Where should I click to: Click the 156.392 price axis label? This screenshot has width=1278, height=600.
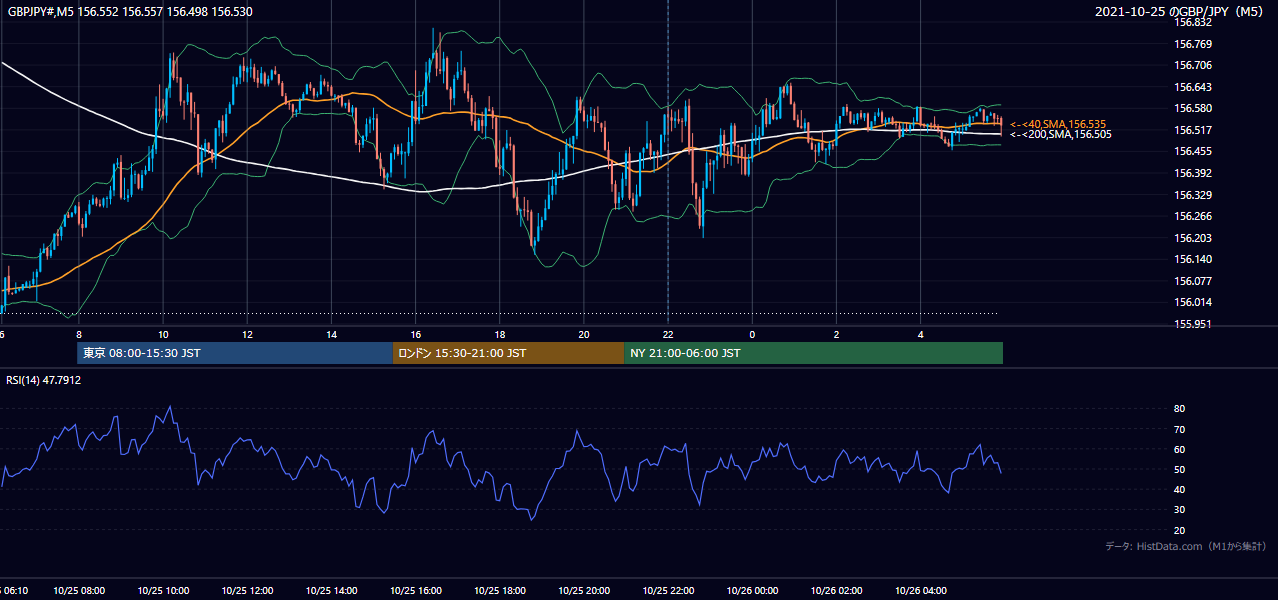pos(1193,173)
